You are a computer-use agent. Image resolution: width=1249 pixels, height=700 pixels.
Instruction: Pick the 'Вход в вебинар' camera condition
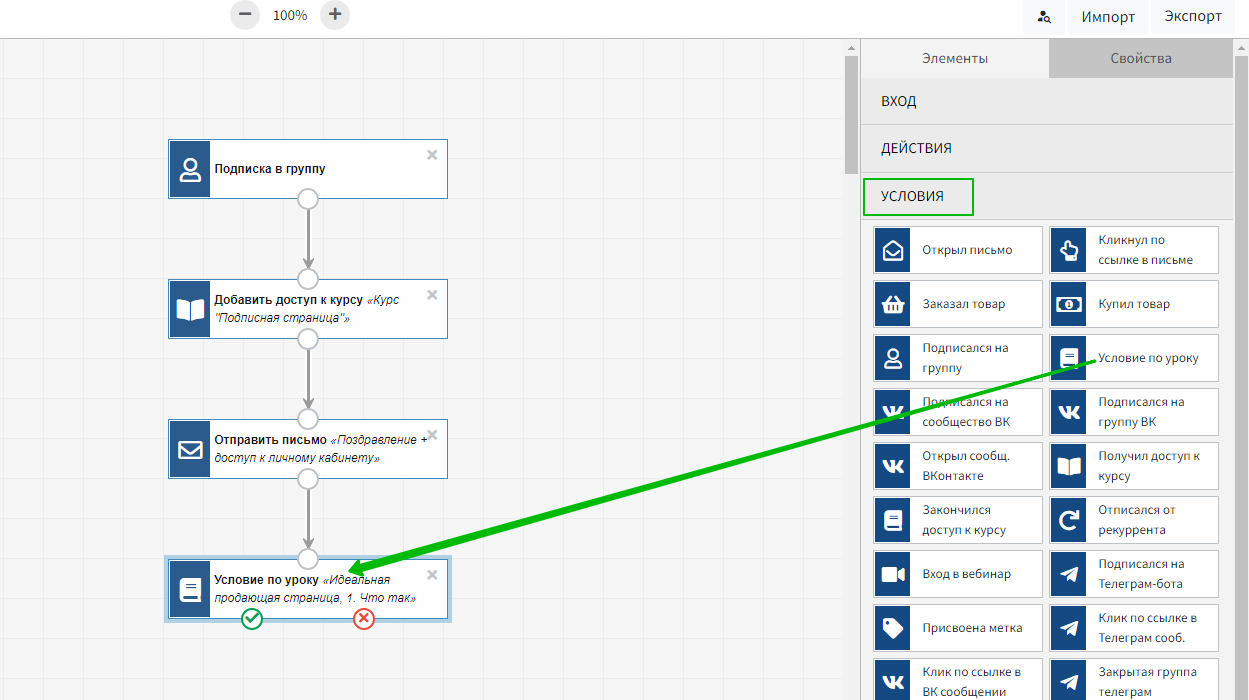pyautogui.click(x=958, y=574)
